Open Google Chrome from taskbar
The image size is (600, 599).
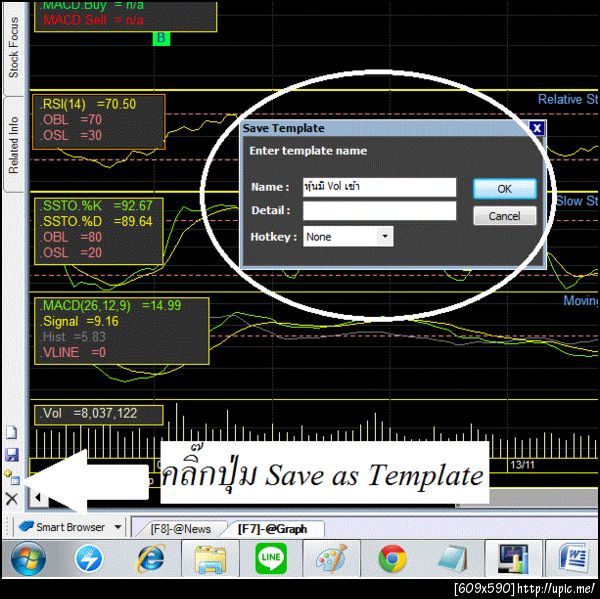click(x=392, y=559)
